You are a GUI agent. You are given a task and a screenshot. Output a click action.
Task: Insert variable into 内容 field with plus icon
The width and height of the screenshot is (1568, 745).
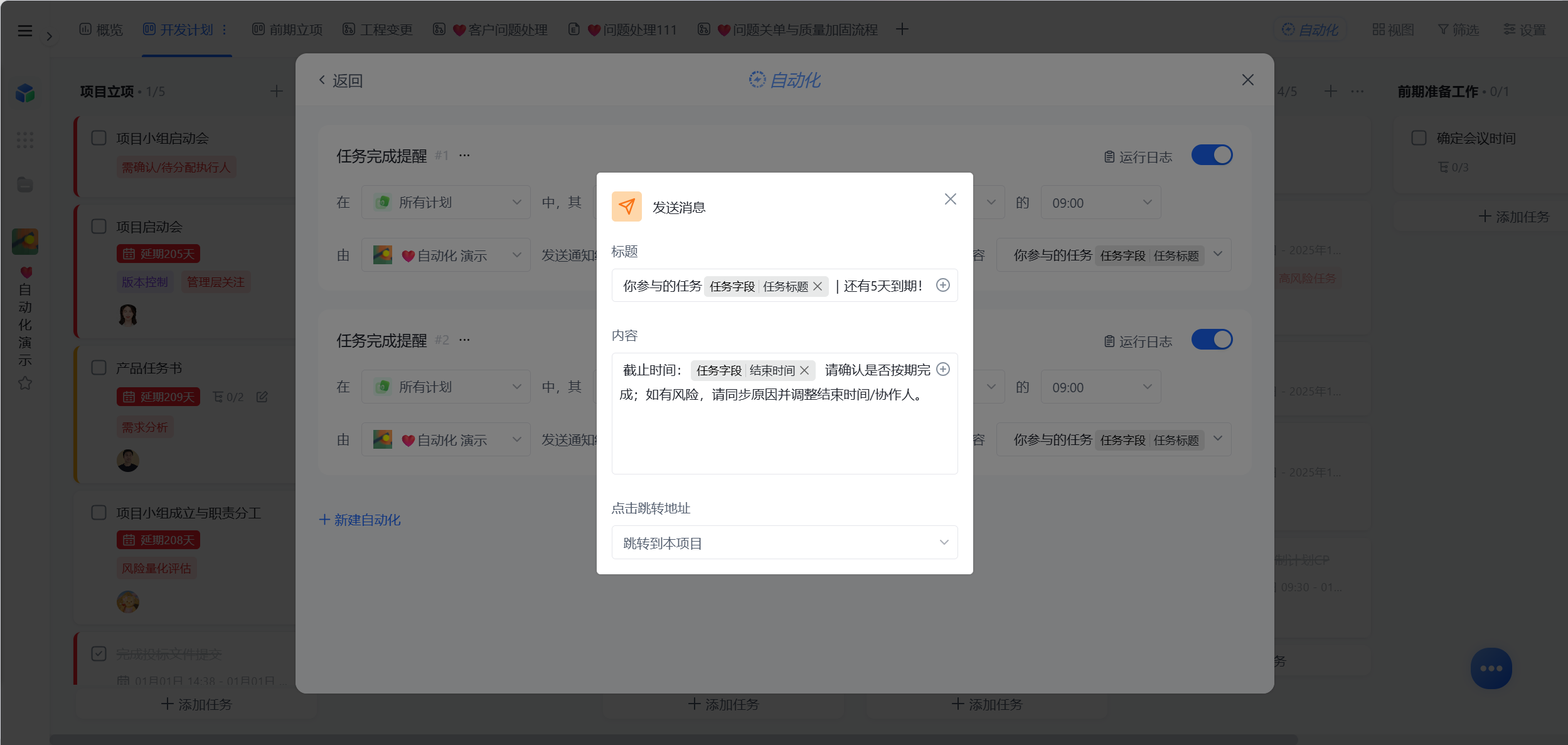[942, 369]
